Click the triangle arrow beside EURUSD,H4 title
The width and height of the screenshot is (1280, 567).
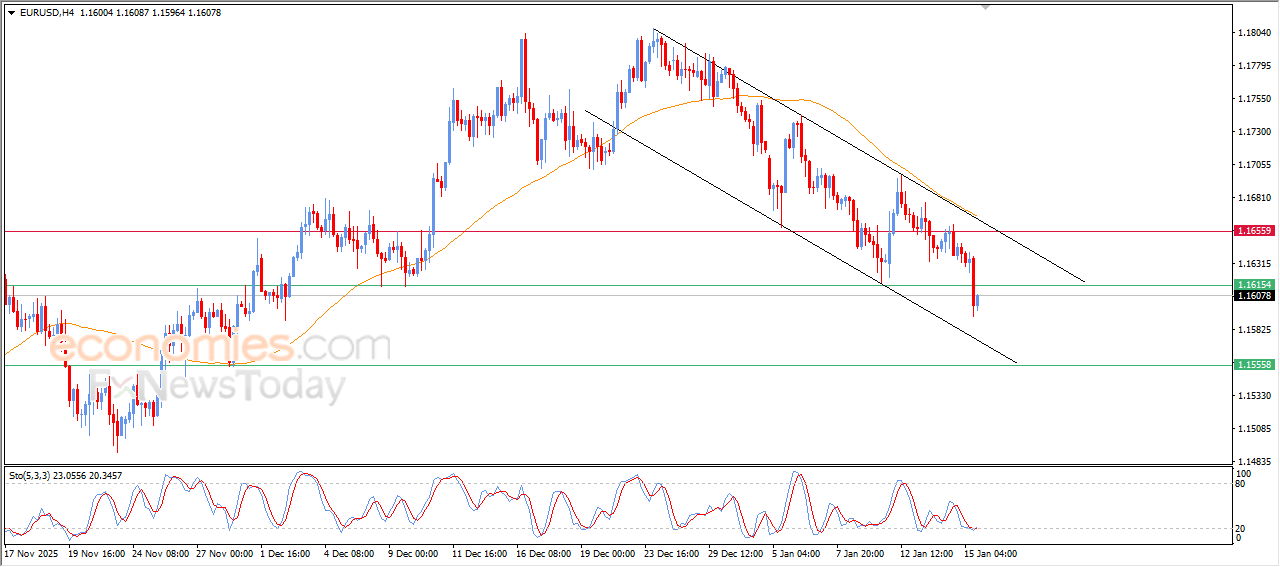(x=11, y=12)
